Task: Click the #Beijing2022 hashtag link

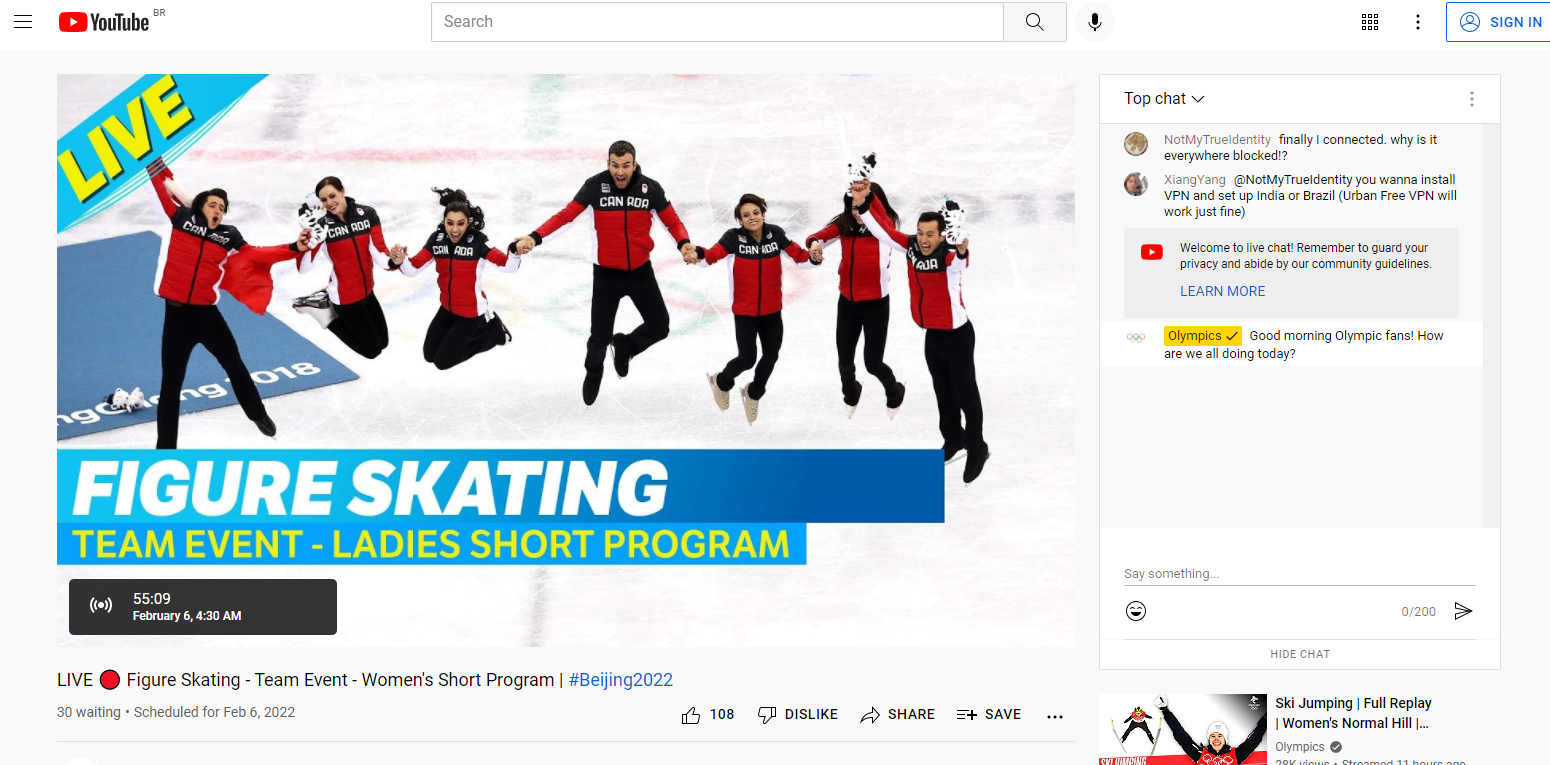Action: tap(620, 680)
